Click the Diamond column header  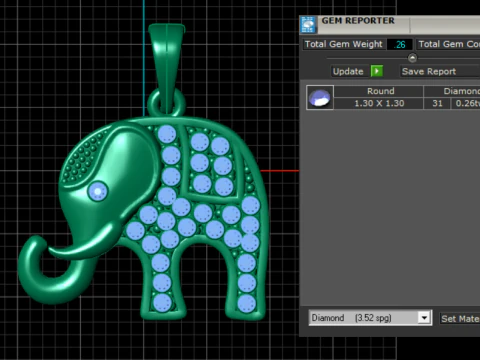pos(453,91)
